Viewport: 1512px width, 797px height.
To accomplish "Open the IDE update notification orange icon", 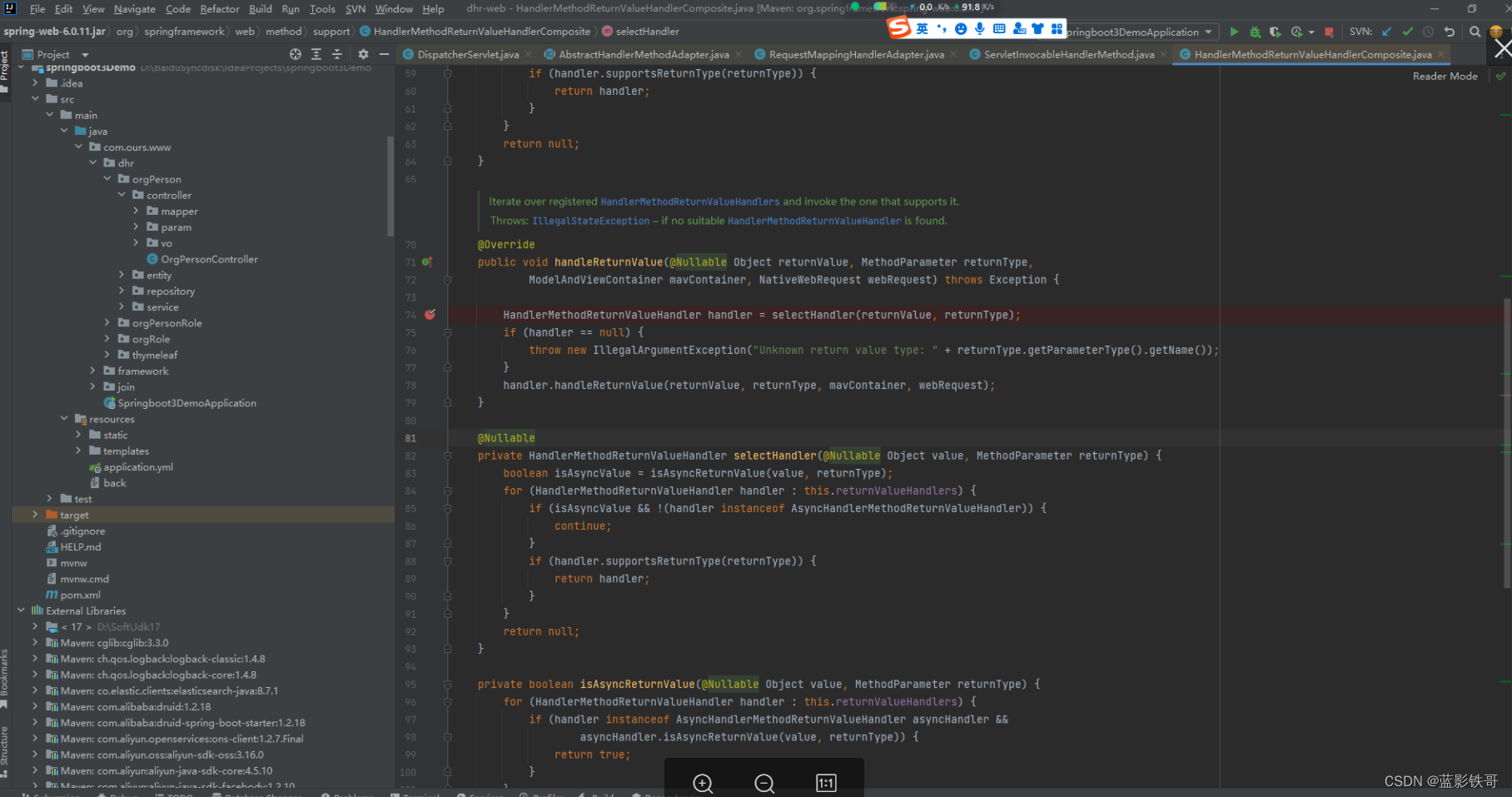I will pyautogui.click(x=1496, y=32).
